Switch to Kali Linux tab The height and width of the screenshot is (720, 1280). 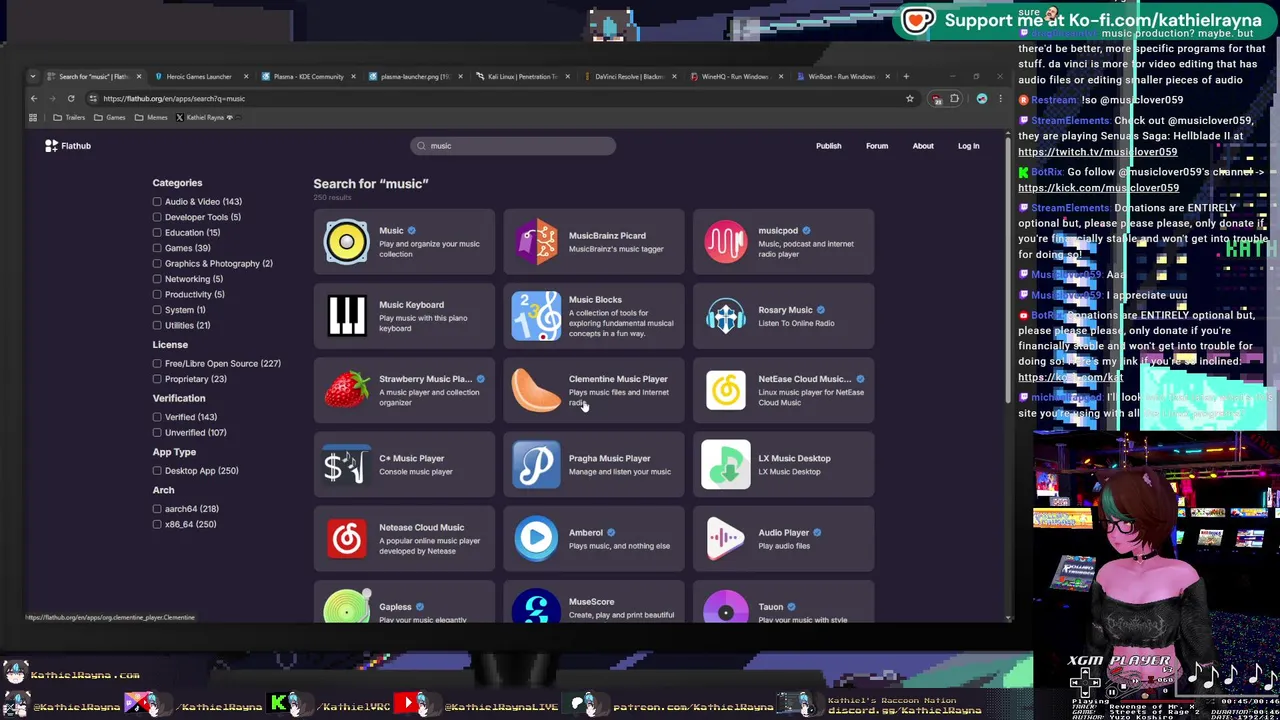point(522,76)
